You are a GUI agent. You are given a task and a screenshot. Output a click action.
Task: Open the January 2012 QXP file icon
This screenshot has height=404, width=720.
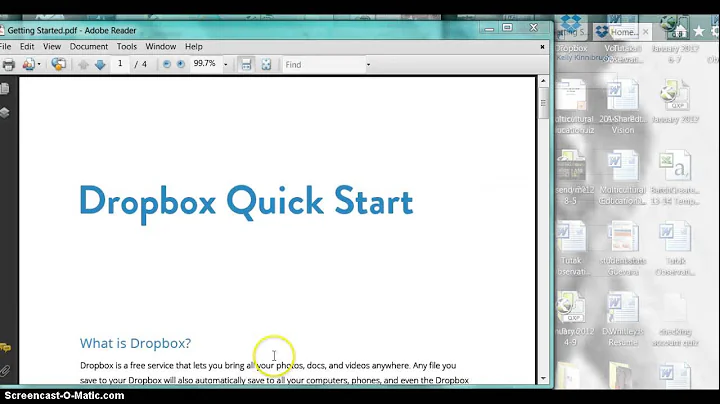pos(675,95)
